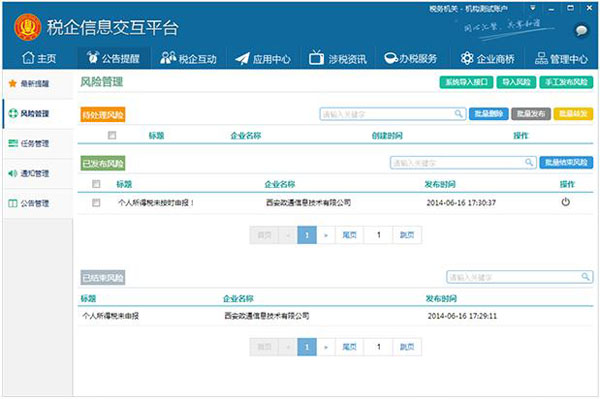Click the 税企信息交互平台 emblem logo

tap(27, 27)
